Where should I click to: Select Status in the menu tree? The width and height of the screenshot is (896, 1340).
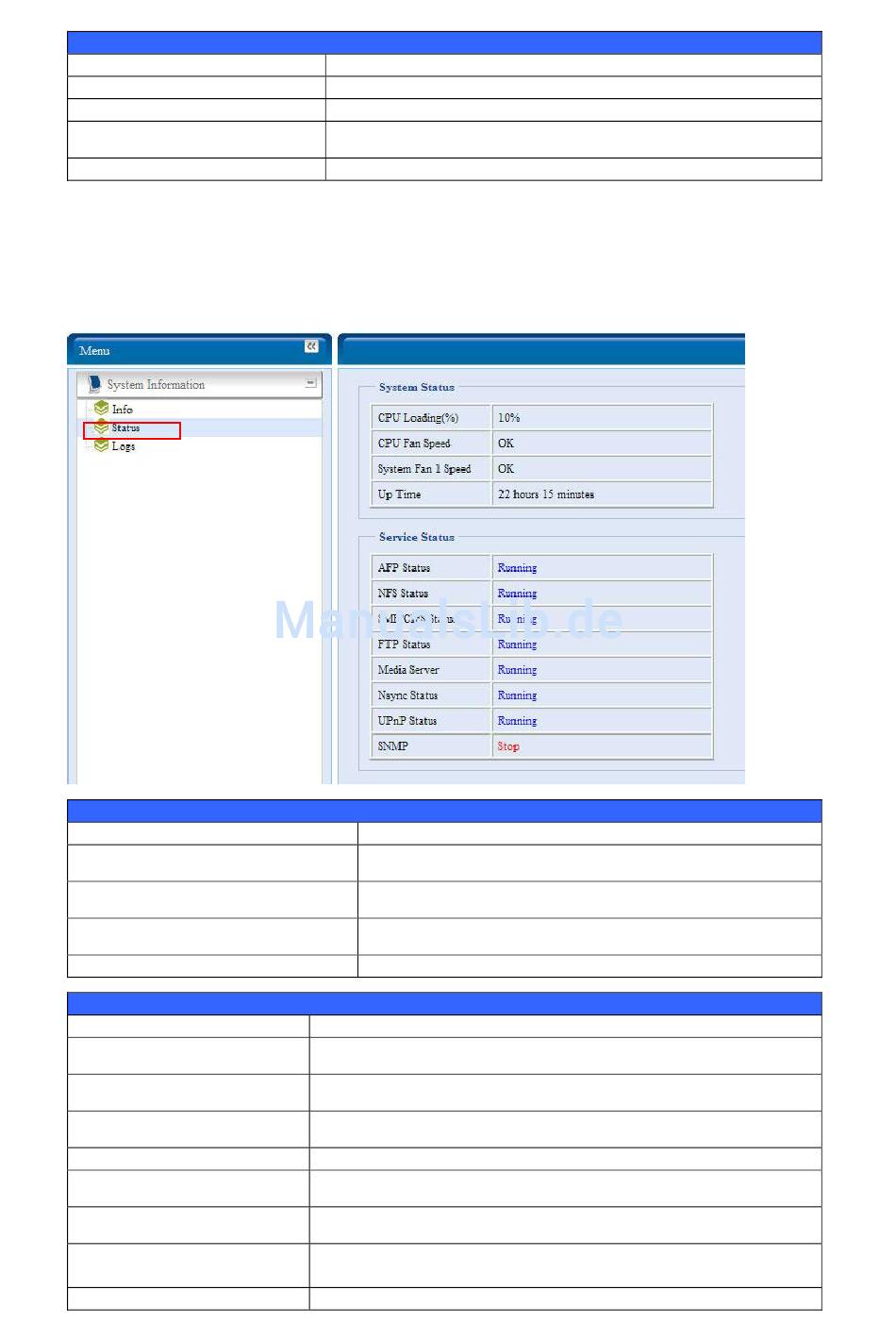pos(125,428)
